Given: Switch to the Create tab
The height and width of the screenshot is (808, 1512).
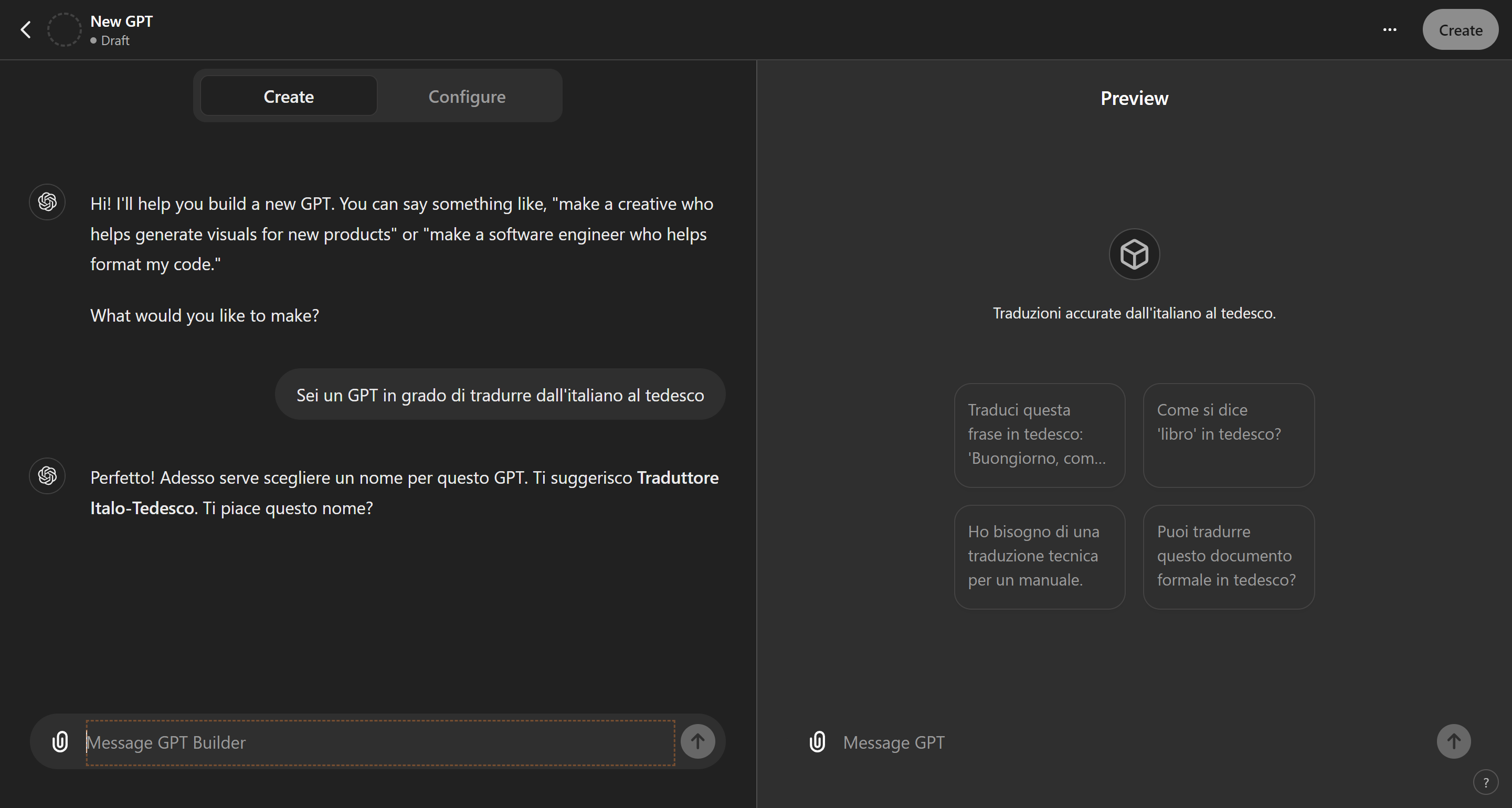Looking at the screenshot, I should click(x=288, y=96).
